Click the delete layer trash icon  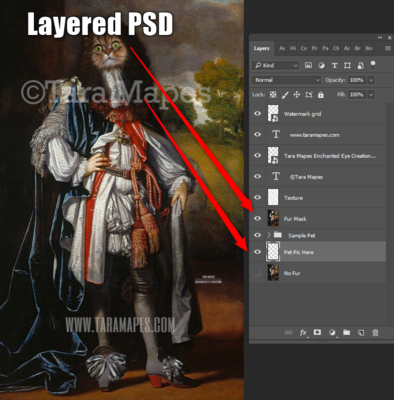(x=375, y=333)
